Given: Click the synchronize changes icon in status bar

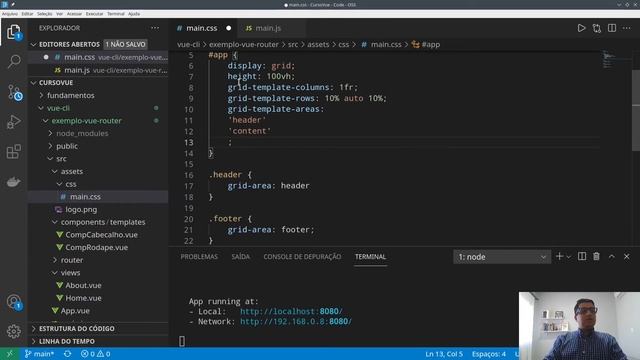Looking at the screenshot, I should coord(68,354).
